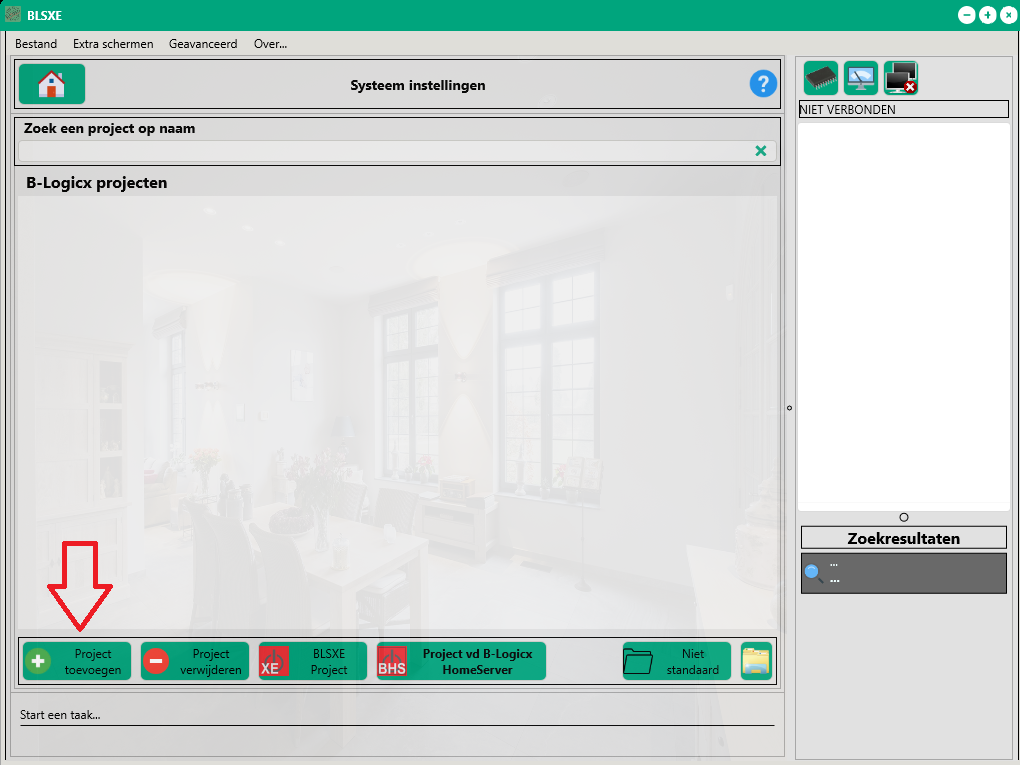Close the BLSXE window
The height and width of the screenshot is (765, 1020).
point(1008,15)
